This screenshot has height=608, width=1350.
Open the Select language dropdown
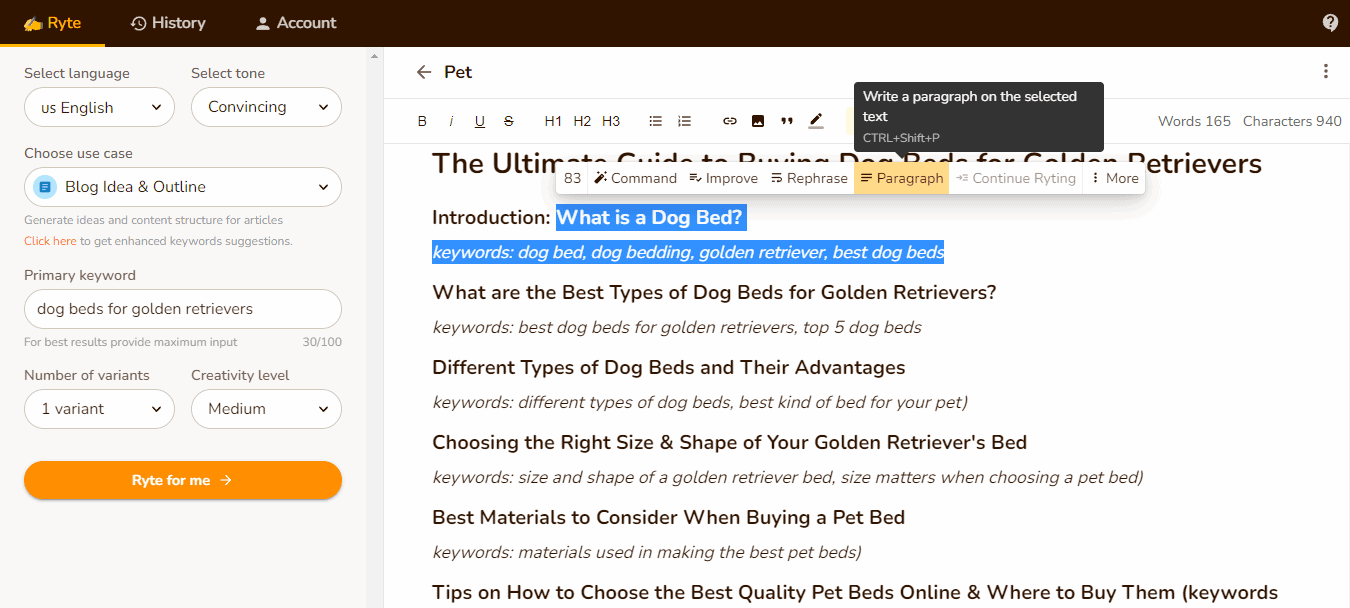pos(98,107)
